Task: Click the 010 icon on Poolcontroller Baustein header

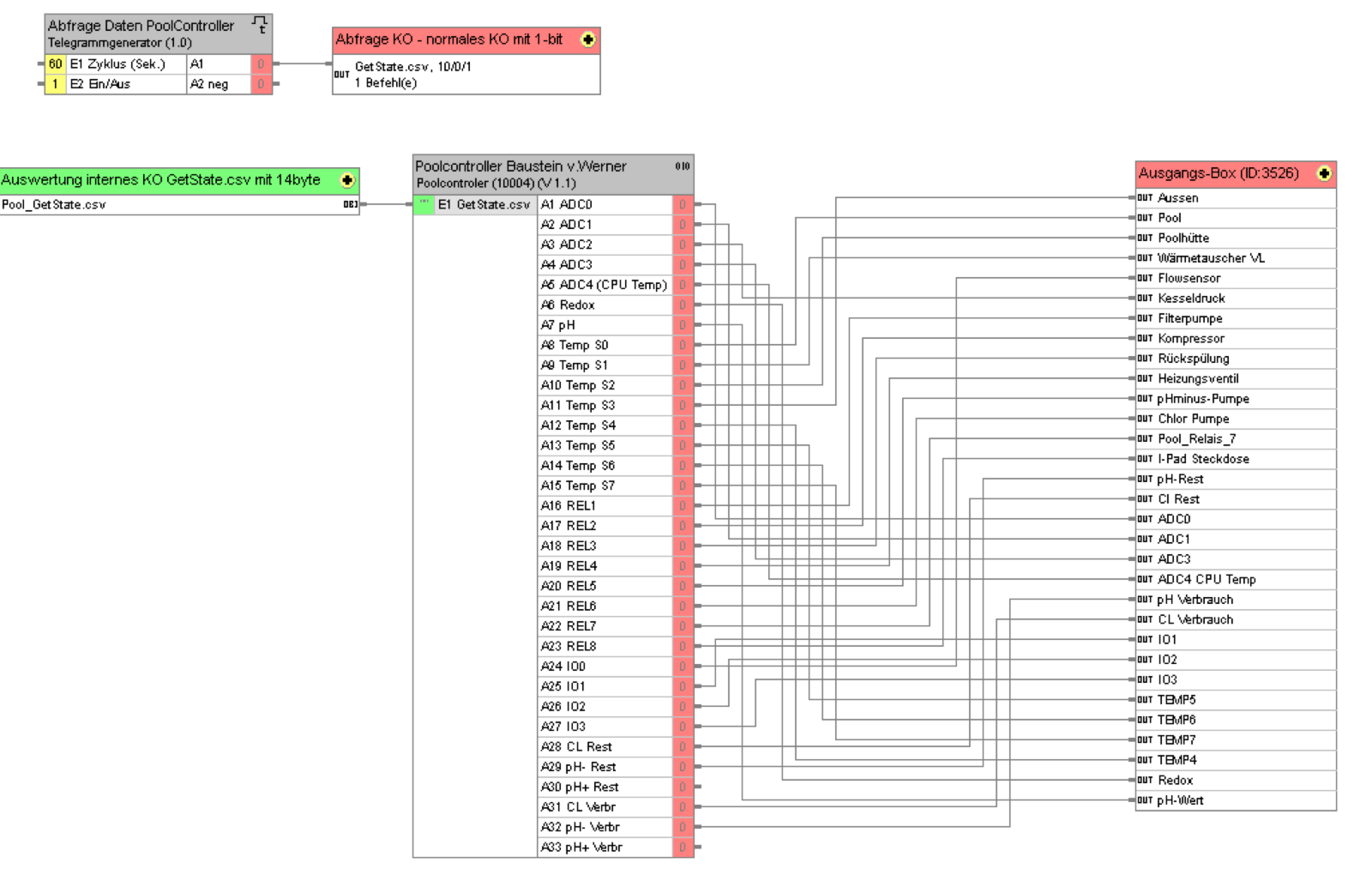Action: pos(683,166)
